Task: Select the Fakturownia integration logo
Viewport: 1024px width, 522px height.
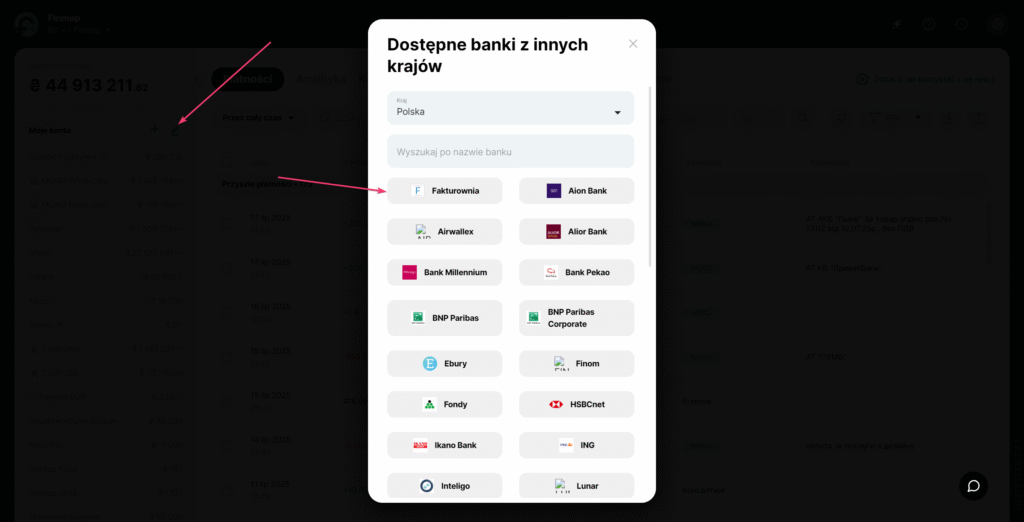Action: pos(417,191)
